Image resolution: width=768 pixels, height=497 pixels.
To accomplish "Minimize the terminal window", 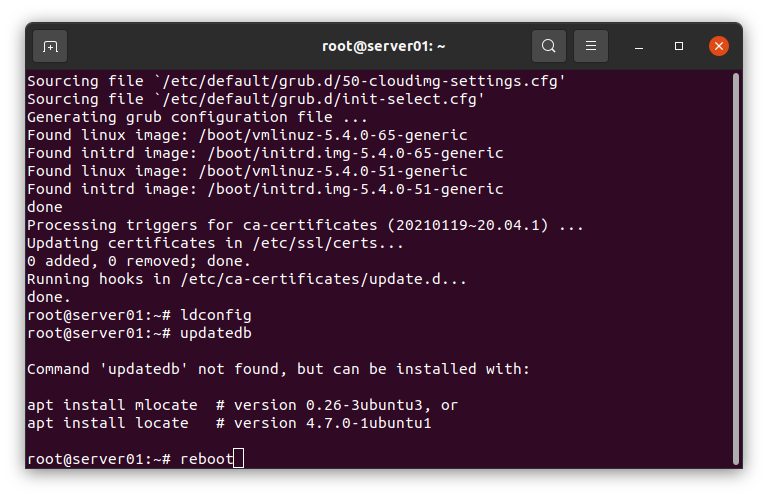I will 639,47.
